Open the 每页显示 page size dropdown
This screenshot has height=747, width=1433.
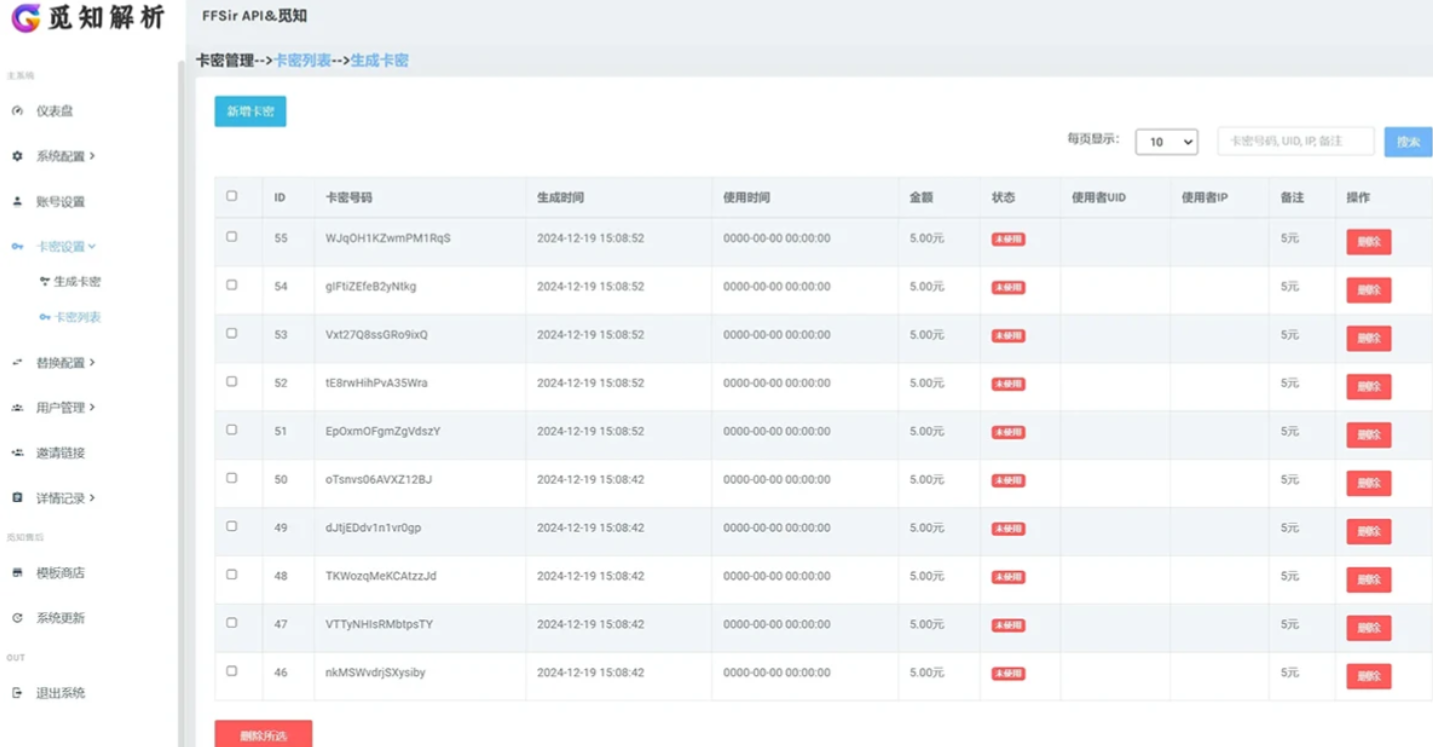coord(1166,142)
